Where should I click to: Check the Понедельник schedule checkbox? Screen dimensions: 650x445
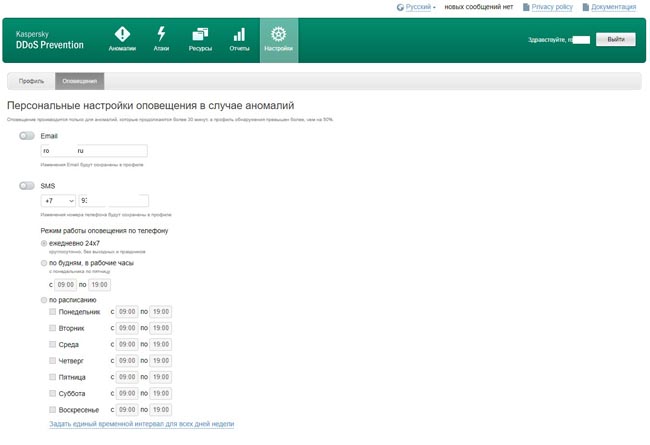pyautogui.click(x=52, y=311)
